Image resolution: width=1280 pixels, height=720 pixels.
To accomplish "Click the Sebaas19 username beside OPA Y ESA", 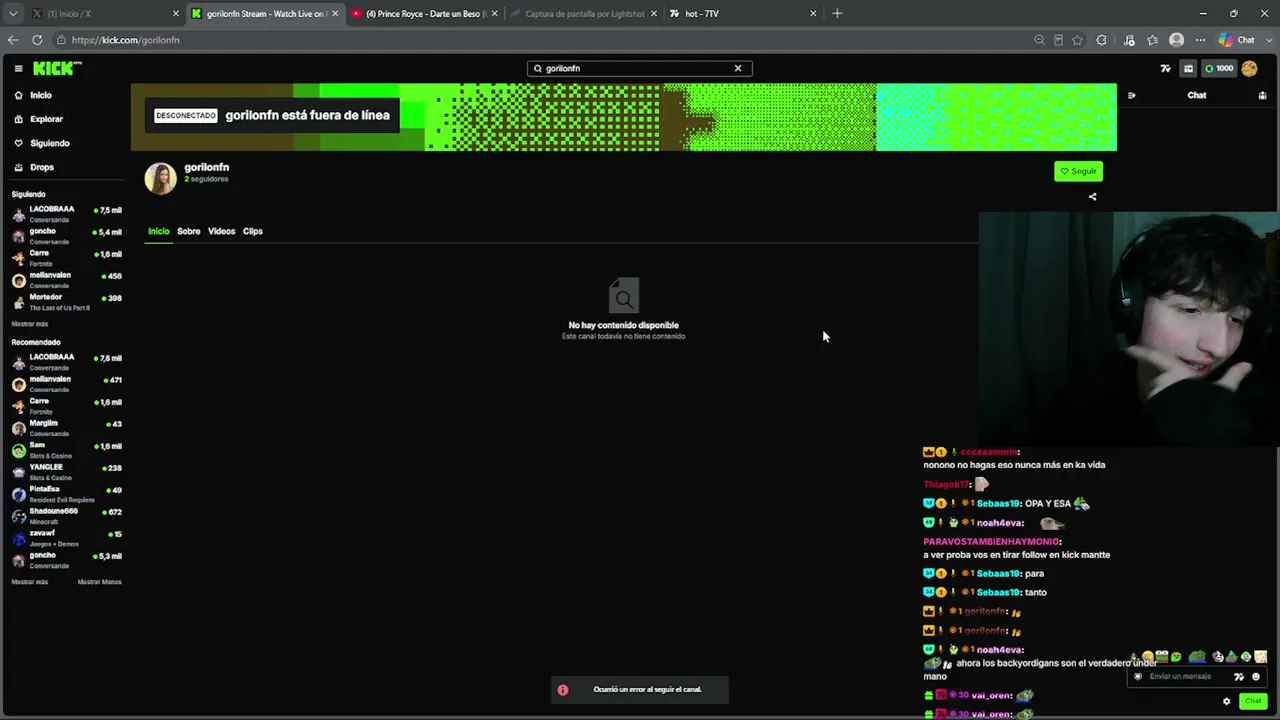I will point(997,503).
